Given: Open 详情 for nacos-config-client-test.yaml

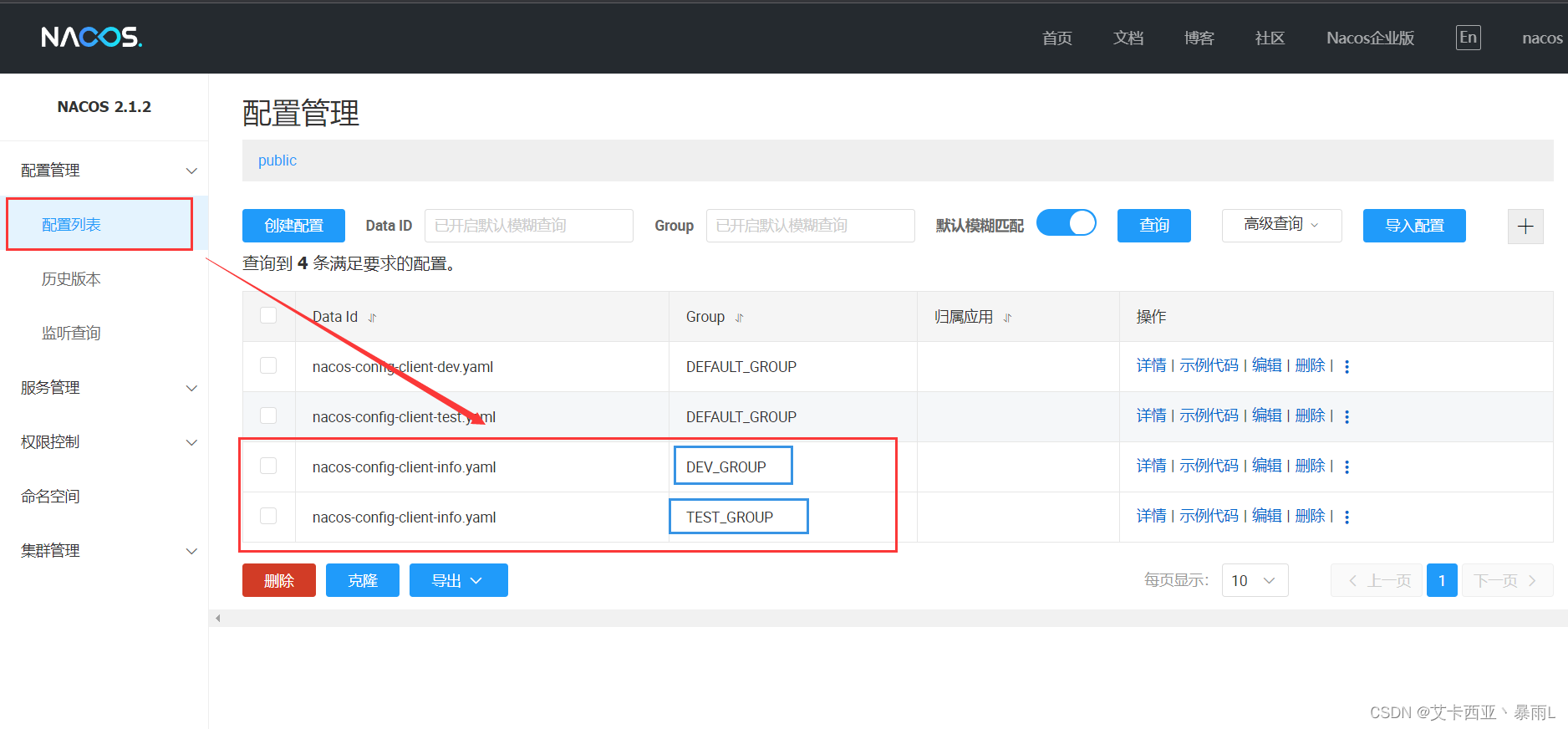Looking at the screenshot, I should [1151, 415].
